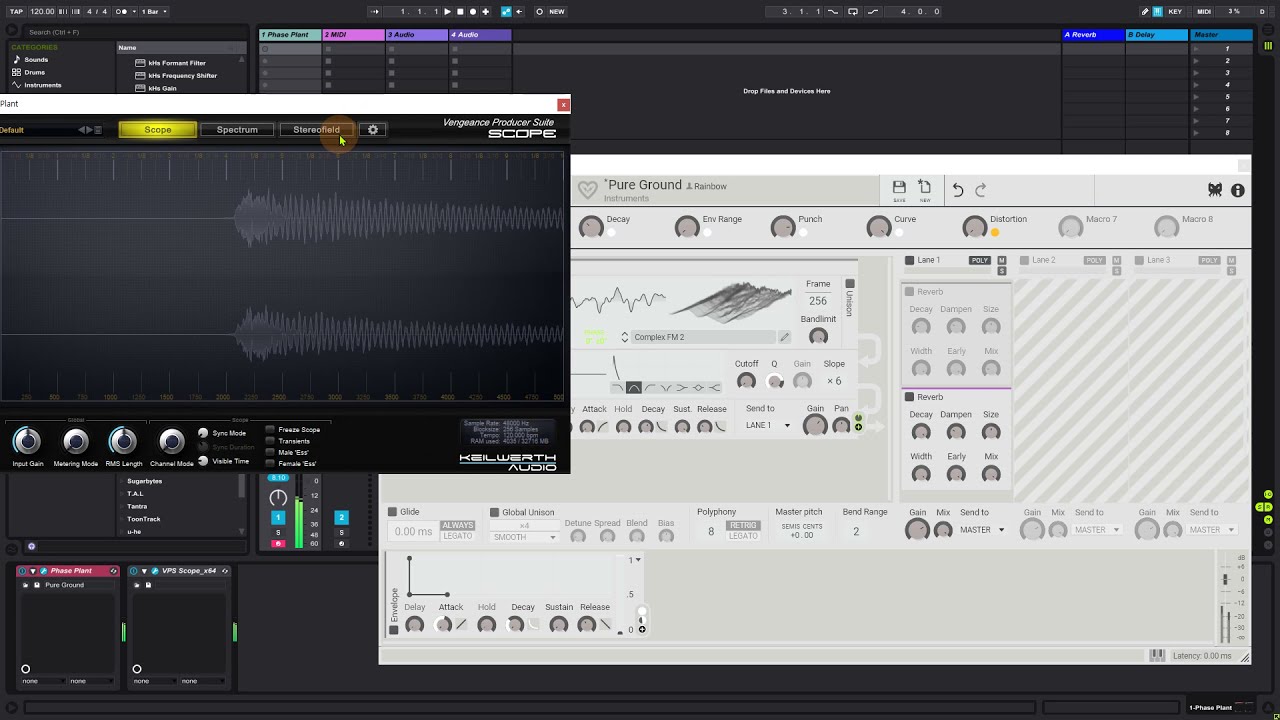The width and height of the screenshot is (1280, 720).
Task: Switch to the Stereofield tab
Action: [x=316, y=130]
